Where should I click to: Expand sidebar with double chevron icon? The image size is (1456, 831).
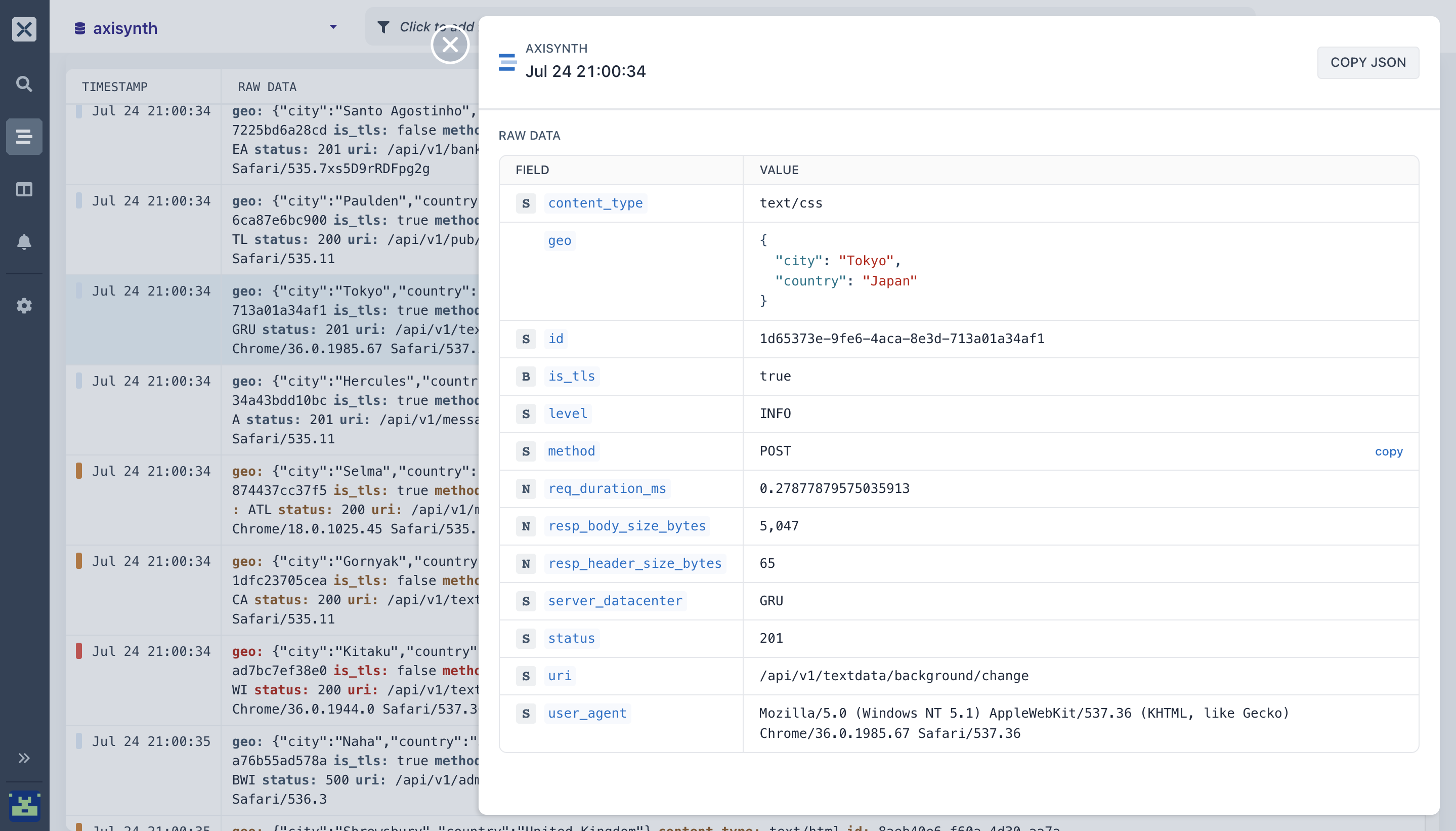[24, 758]
